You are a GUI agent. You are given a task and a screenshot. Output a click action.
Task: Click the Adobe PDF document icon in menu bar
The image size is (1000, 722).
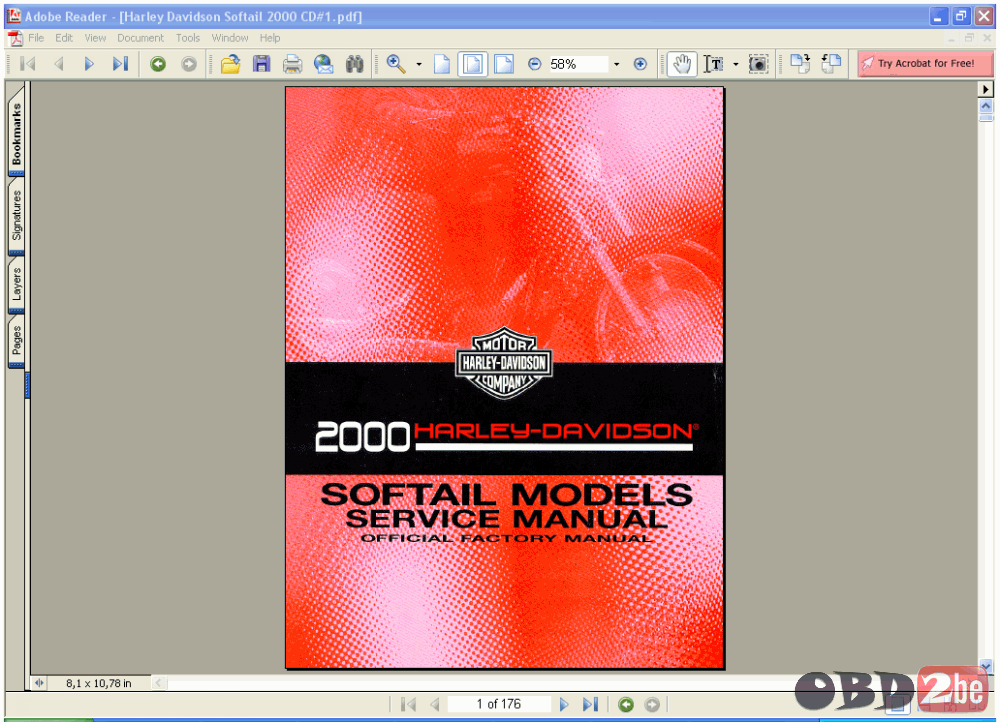tap(15, 38)
